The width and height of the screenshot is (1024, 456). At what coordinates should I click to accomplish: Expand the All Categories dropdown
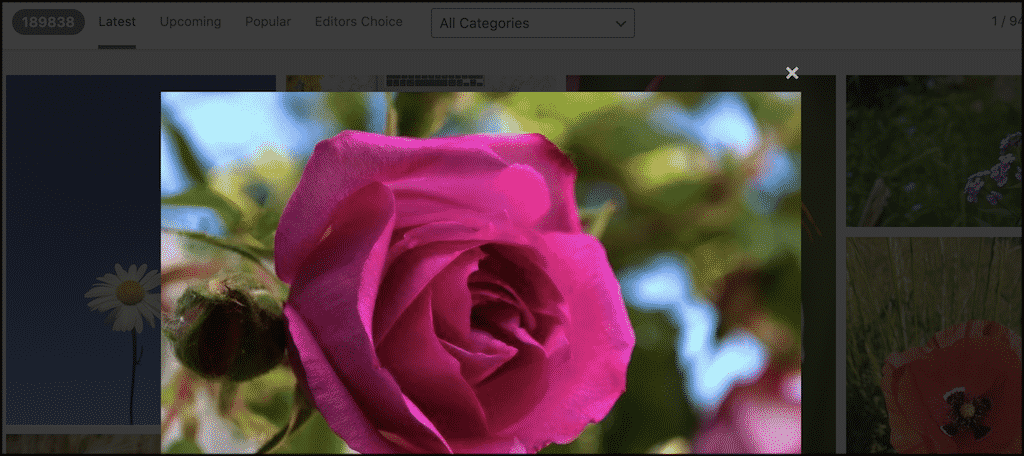tap(533, 23)
